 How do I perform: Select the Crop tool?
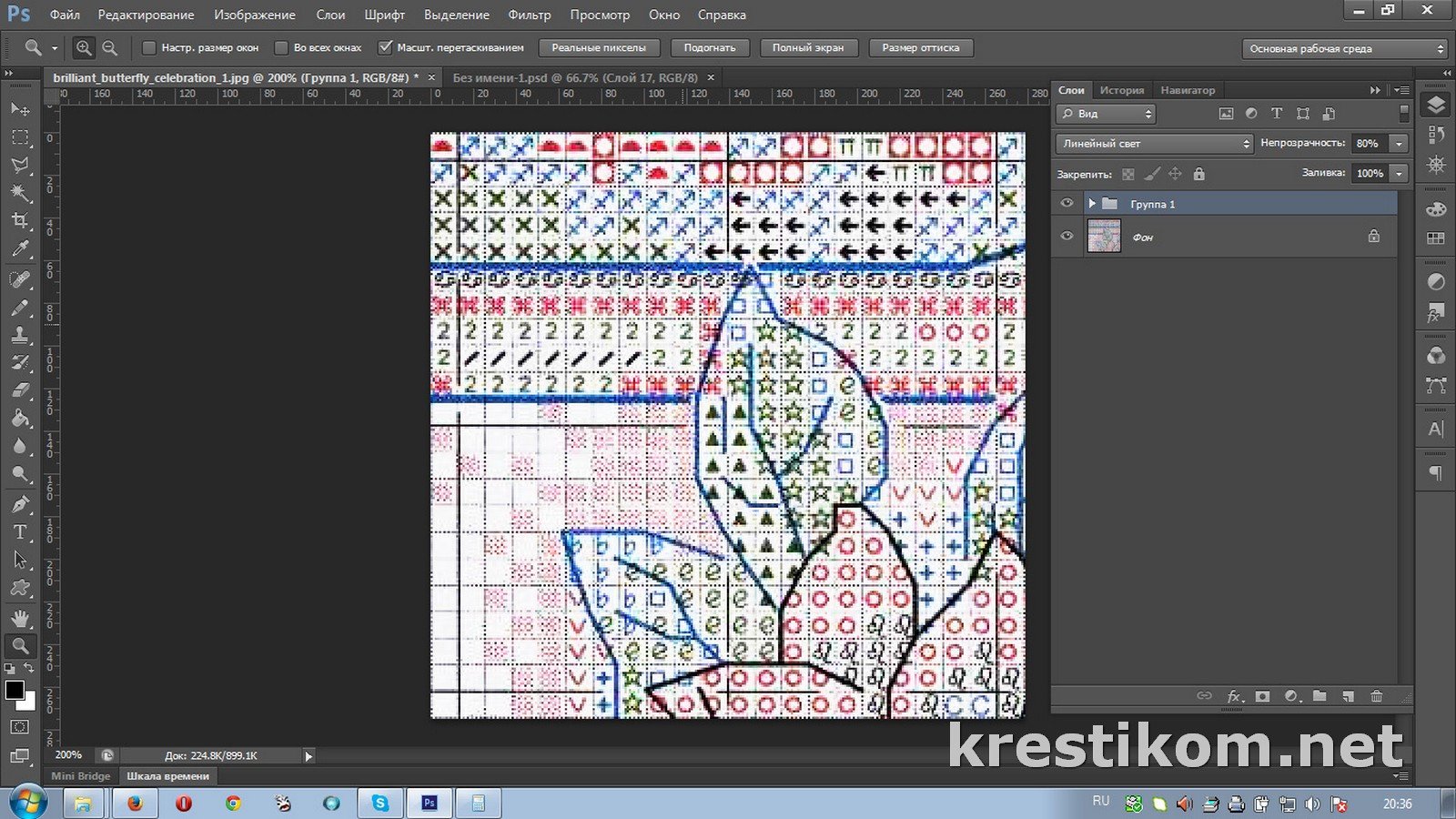pos(20,221)
